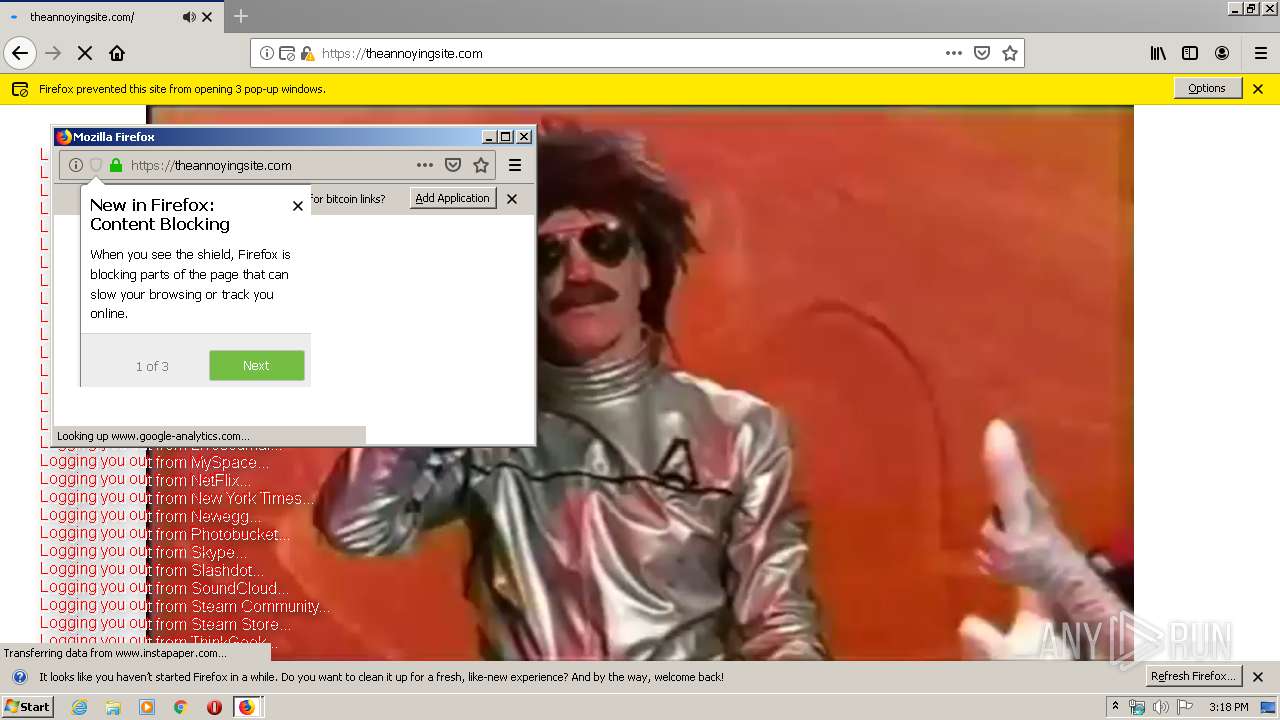Go back using the main window arrow

point(20,53)
